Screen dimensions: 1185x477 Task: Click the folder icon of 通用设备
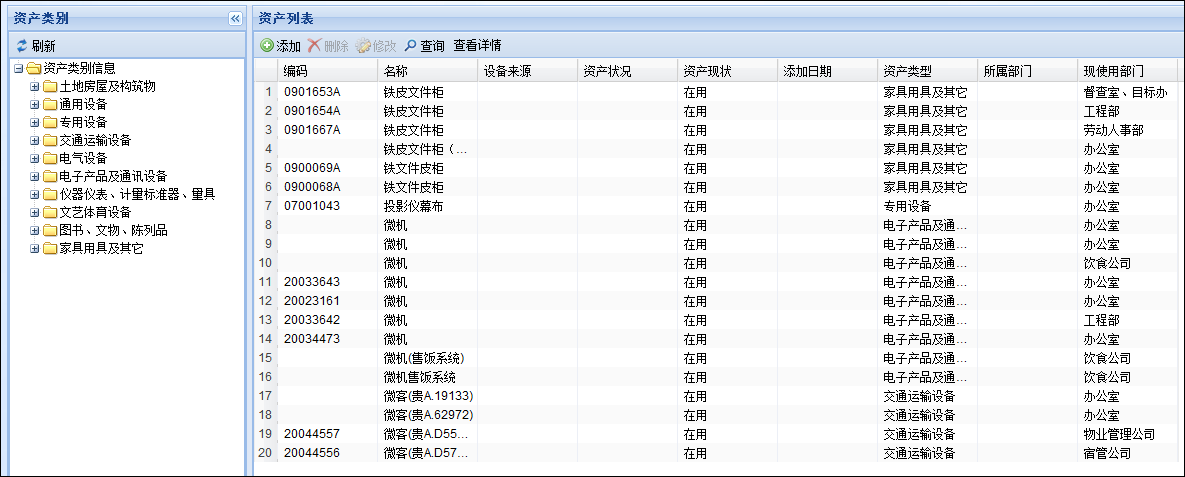pyautogui.click(x=50, y=104)
